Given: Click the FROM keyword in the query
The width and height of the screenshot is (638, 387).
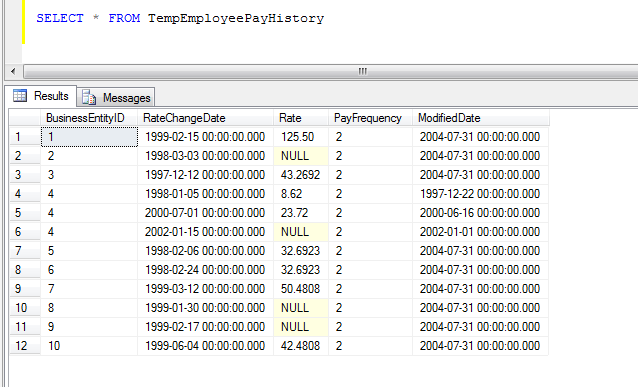Looking at the screenshot, I should (x=124, y=18).
